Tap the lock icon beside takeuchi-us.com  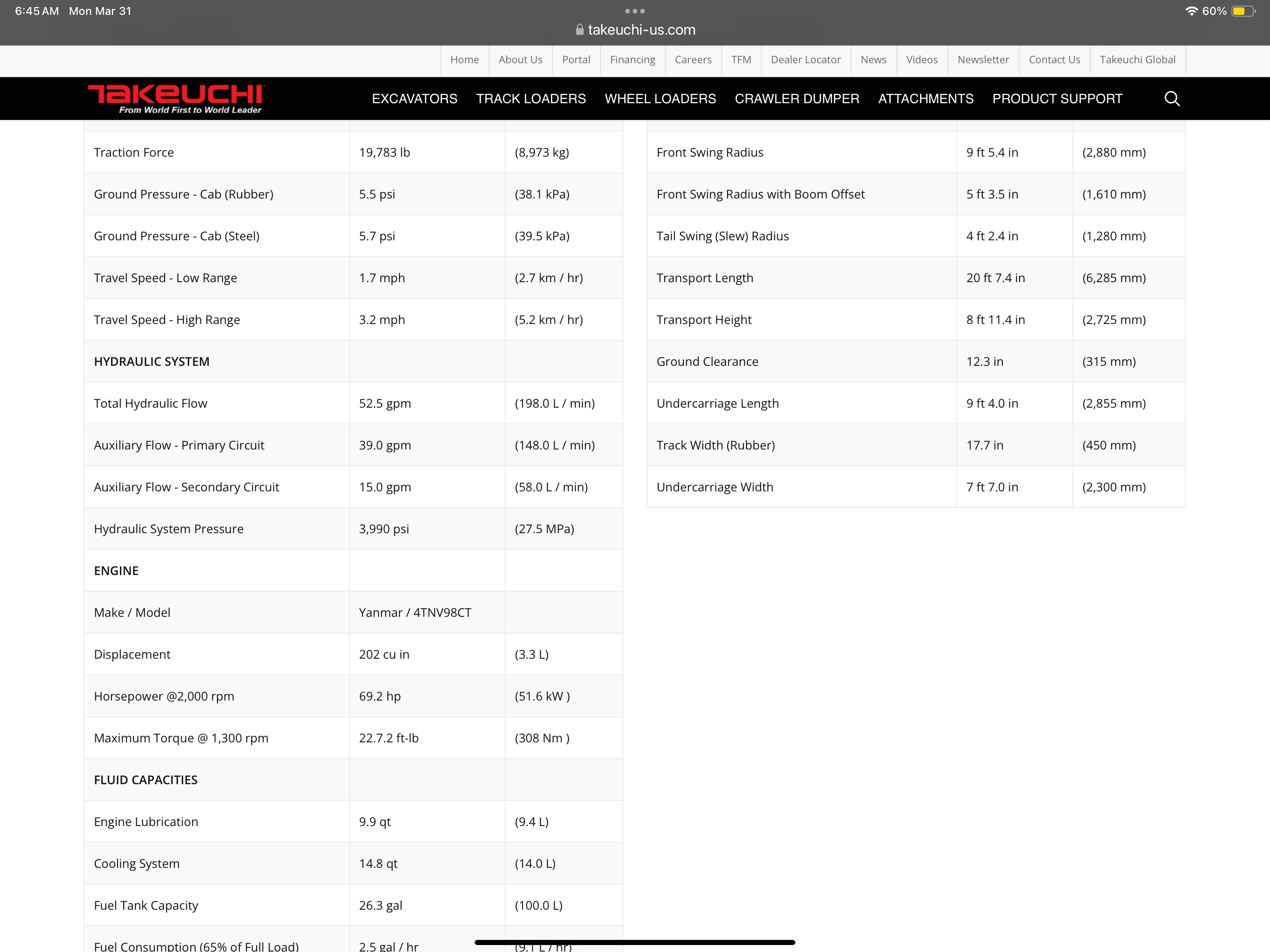pos(579,30)
